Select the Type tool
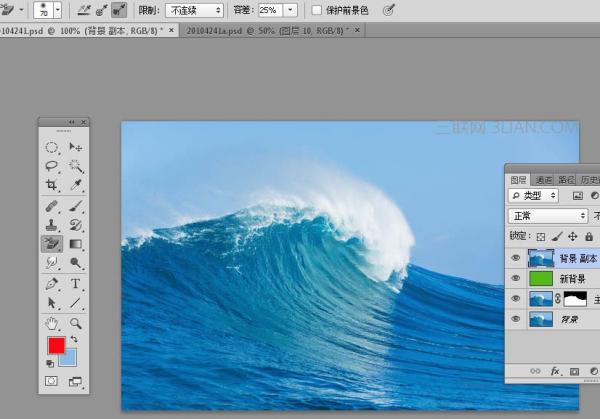The width and height of the screenshot is (600, 419). click(75, 284)
